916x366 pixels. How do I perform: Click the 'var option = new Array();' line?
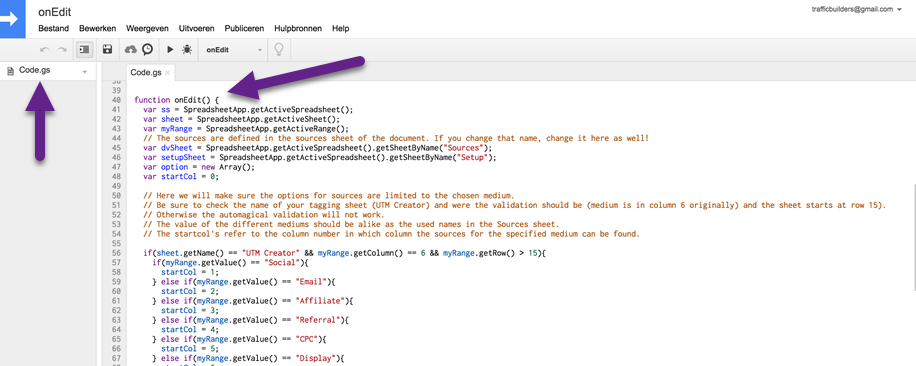pyautogui.click(x=200, y=167)
